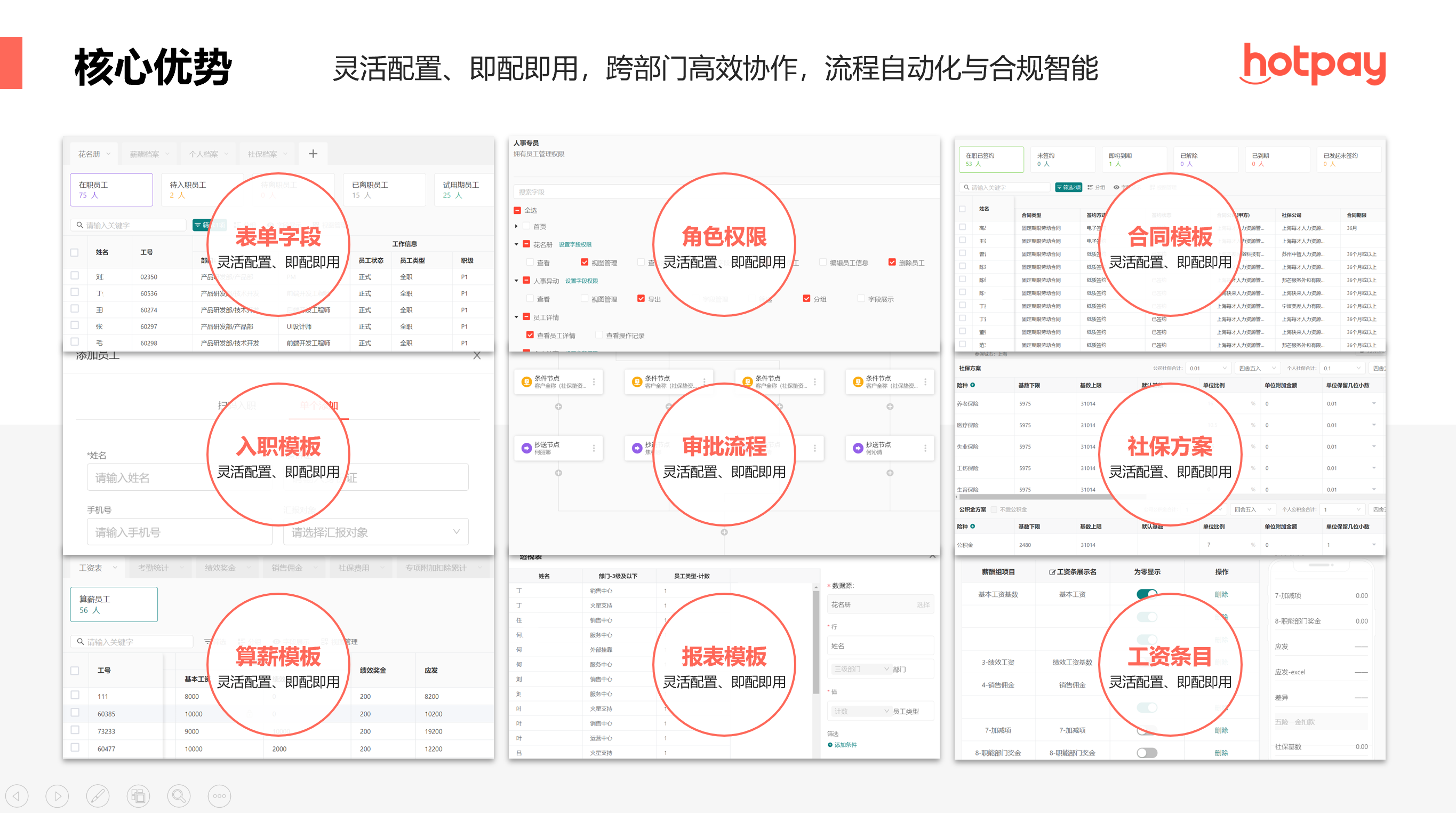Toggle the 8-职能部门奖金 为零显示 switch
The height and width of the screenshot is (813, 1456).
pos(1147,753)
